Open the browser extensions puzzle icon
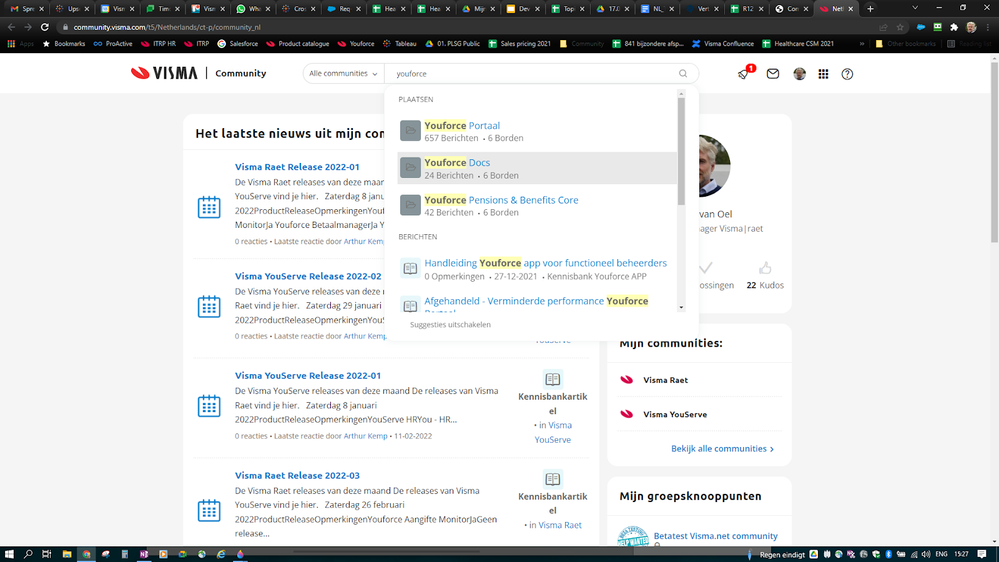999x562 pixels. (954, 27)
